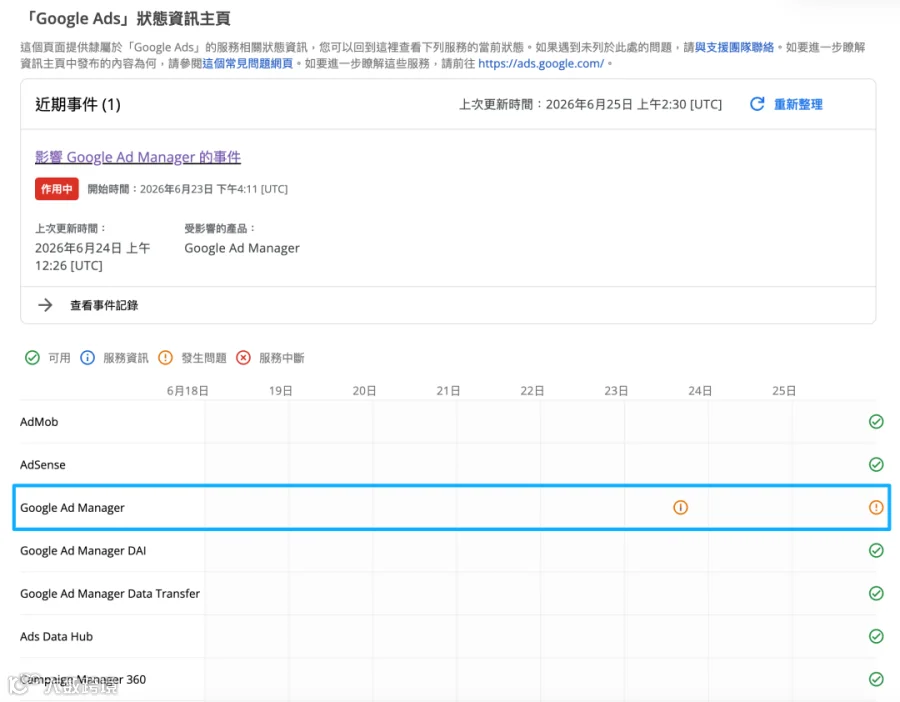Open the 這個常見問題網頁 FAQ link
The image size is (900, 702).
(x=247, y=63)
